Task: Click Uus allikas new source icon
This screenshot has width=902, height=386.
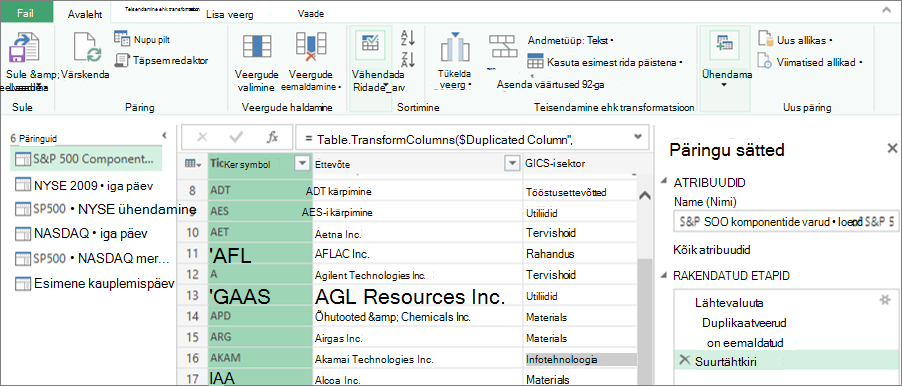Action: point(765,39)
